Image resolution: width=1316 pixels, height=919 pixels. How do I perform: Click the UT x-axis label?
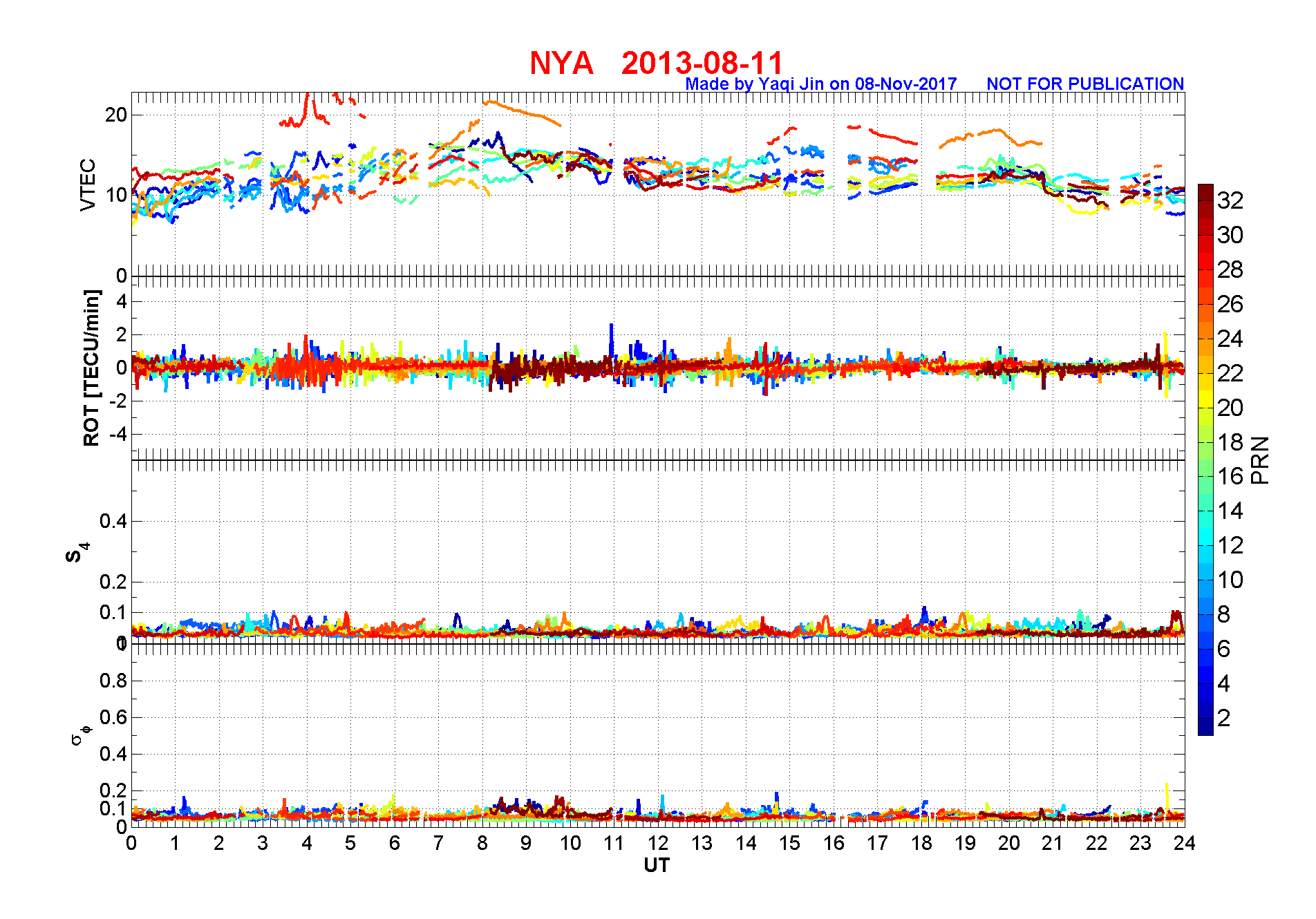coord(657,865)
